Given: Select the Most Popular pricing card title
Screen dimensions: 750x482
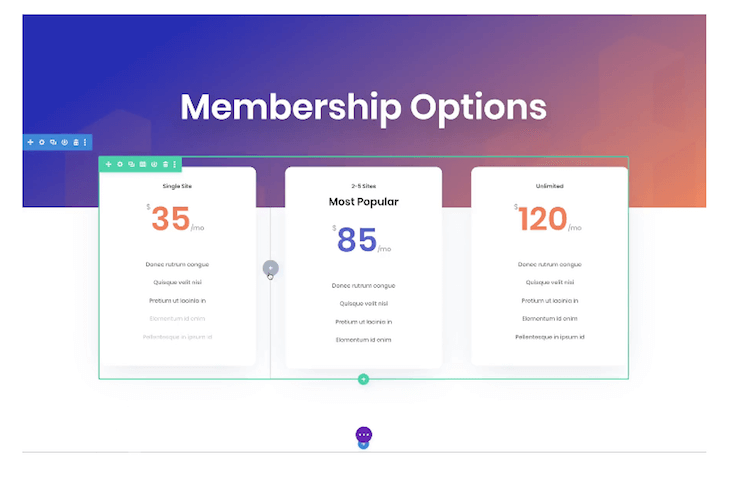Looking at the screenshot, I should coord(364,202).
